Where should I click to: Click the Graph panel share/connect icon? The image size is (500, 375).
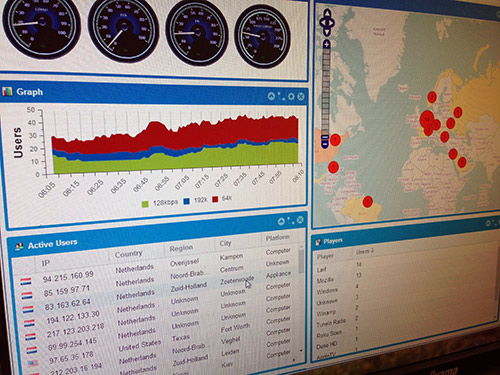point(281,97)
